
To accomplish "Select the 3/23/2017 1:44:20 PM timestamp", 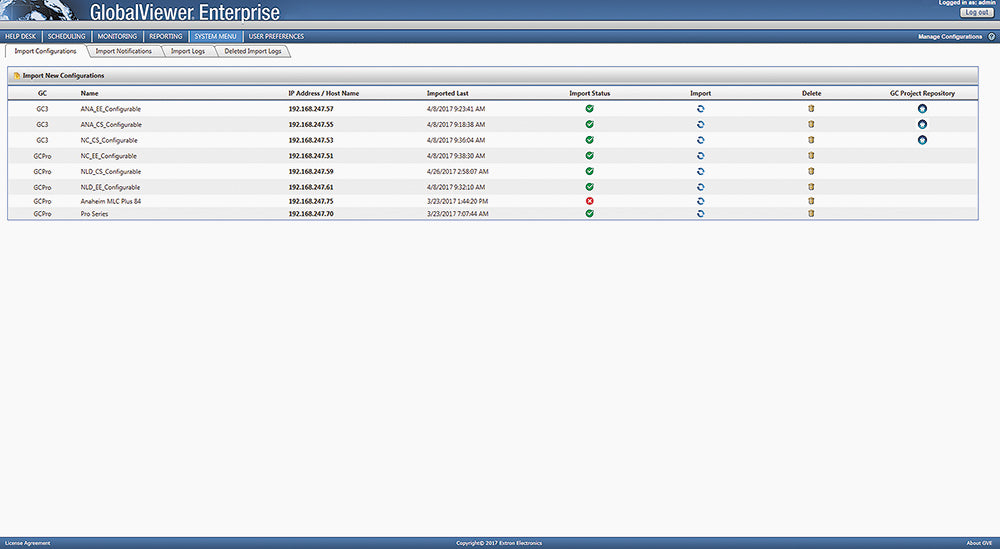I will tap(457, 201).
